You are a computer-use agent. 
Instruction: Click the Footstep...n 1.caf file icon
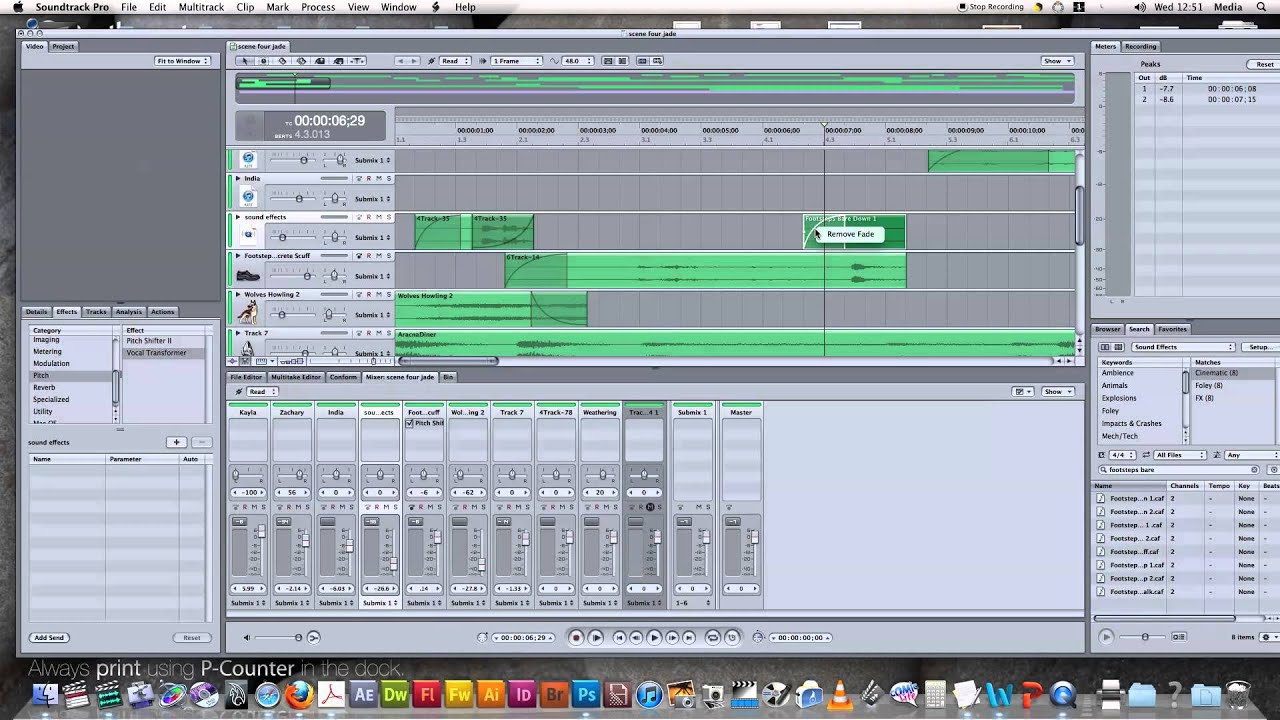click(x=1101, y=498)
